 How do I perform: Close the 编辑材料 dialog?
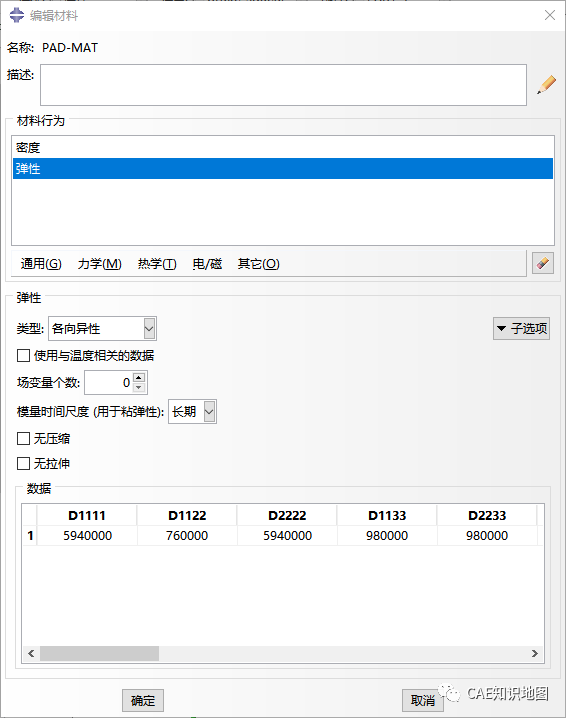click(550, 15)
